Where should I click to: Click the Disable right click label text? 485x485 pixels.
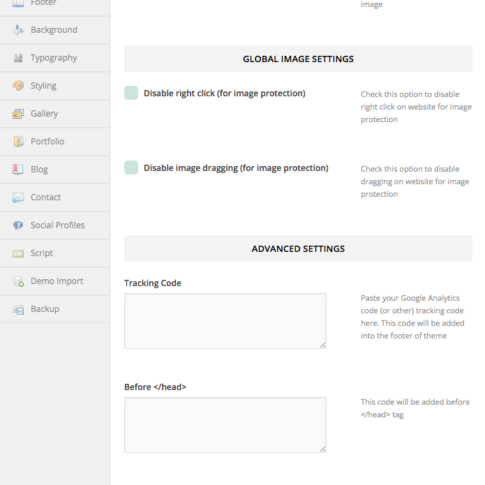coord(224,93)
